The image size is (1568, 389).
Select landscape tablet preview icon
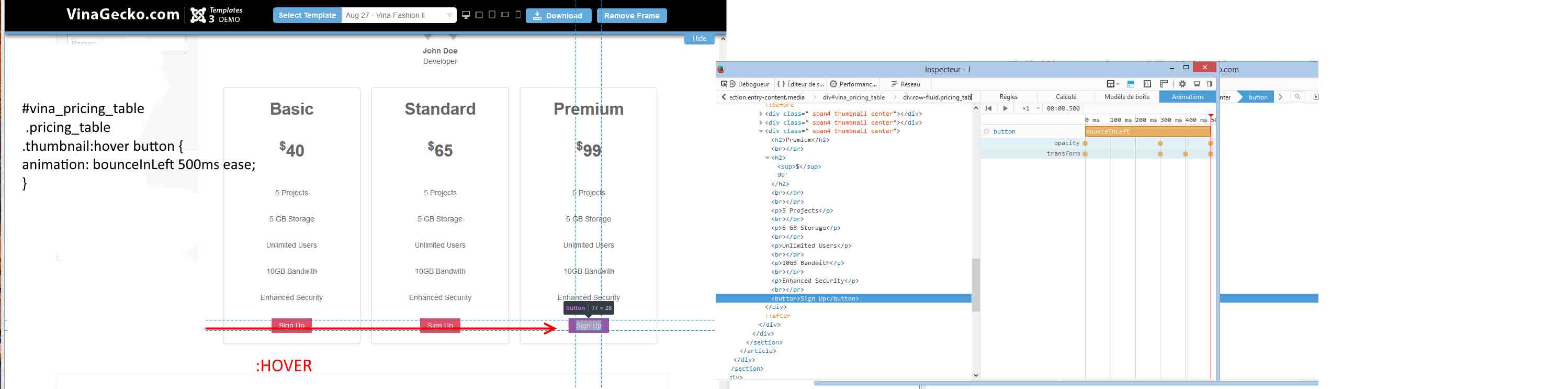click(x=479, y=15)
